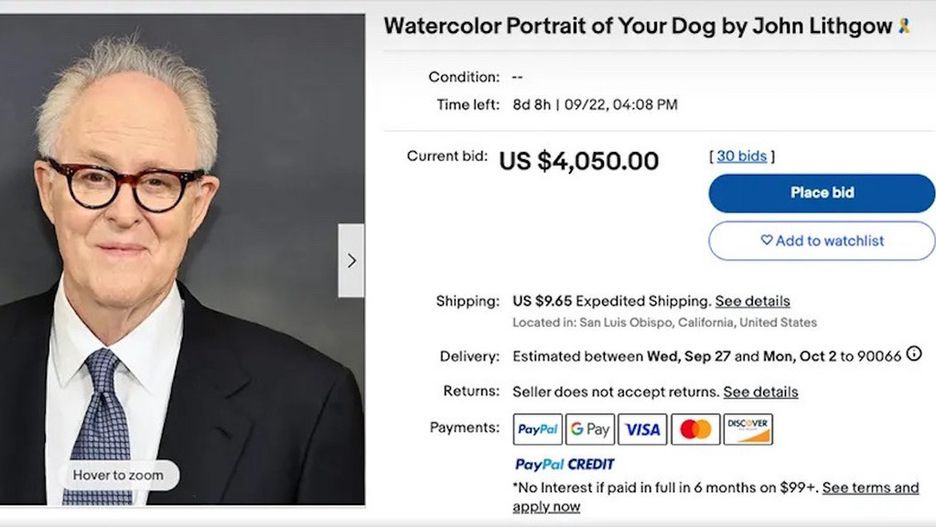
Task: Add the listing to watchlist
Action: [x=822, y=241]
